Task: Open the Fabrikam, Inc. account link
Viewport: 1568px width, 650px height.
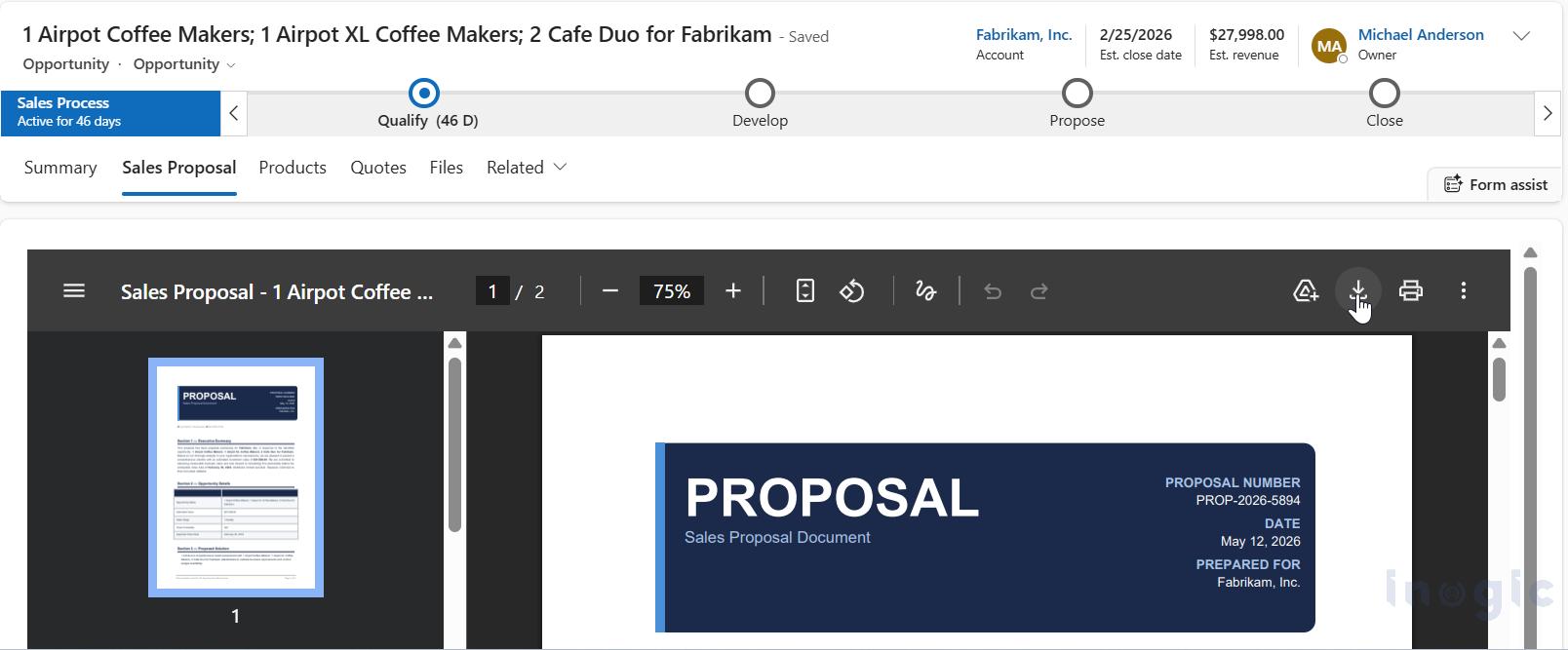Action: [1024, 35]
